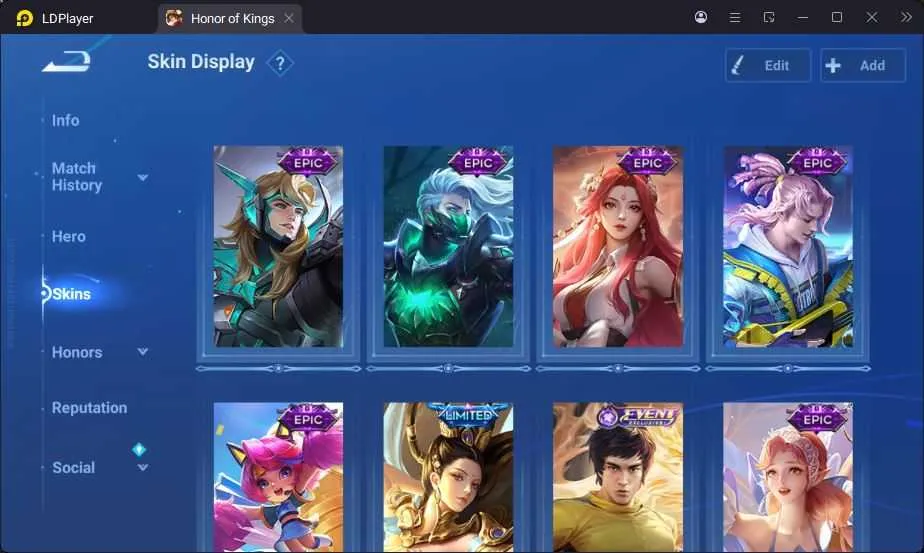Expand LDPlayer side toolbar double-arrow
This screenshot has width=924, height=553.
[x=906, y=17]
